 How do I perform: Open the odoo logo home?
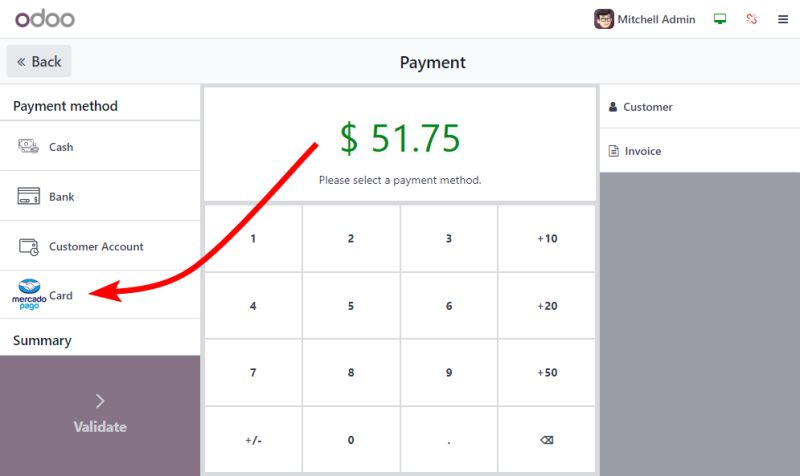pyautogui.click(x=45, y=18)
